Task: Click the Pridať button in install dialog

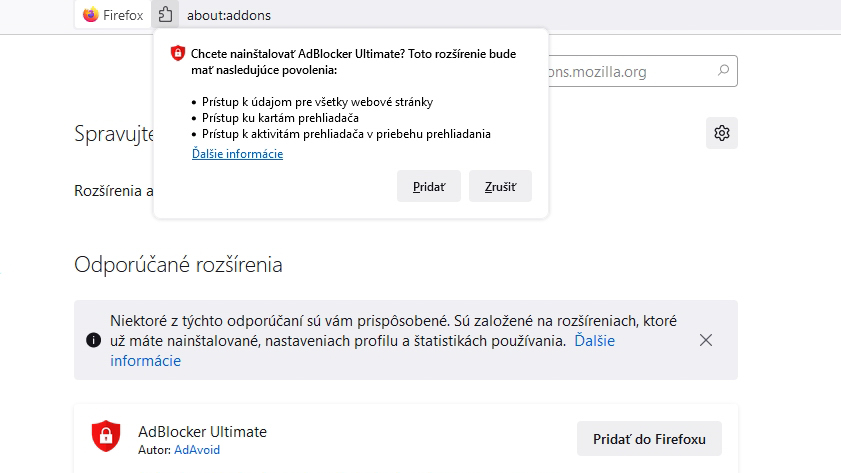Action: (429, 186)
